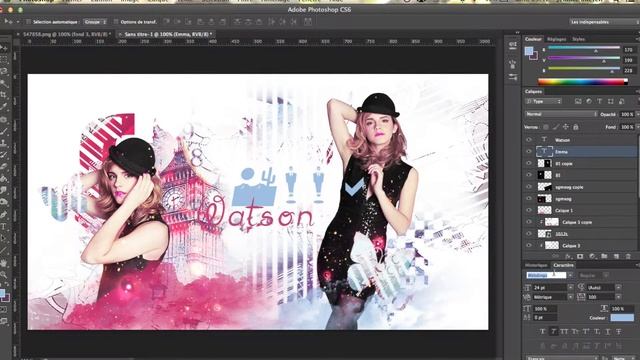Screen dimensions: 640x360
Task: Switch to the Styles tab
Action: pyautogui.click(x=578, y=39)
